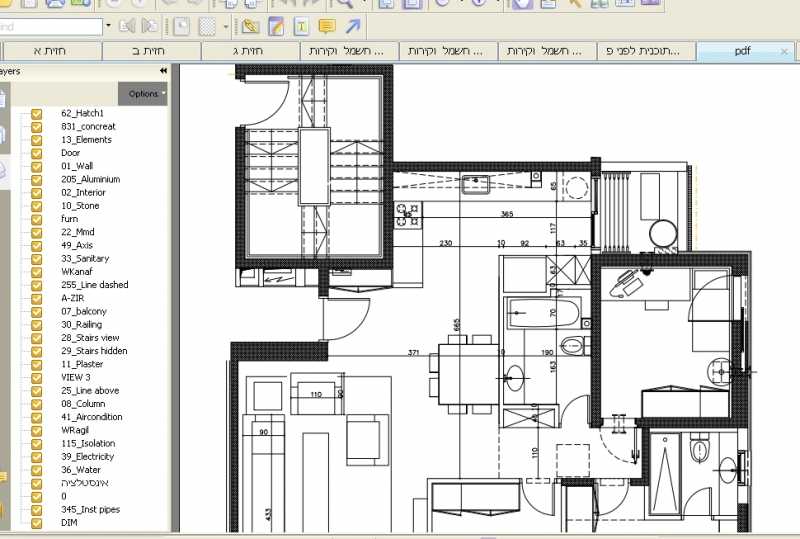Viewport: 800px width, 539px height.
Task: Select the arrow annotation tool
Action: pyautogui.click(x=353, y=27)
